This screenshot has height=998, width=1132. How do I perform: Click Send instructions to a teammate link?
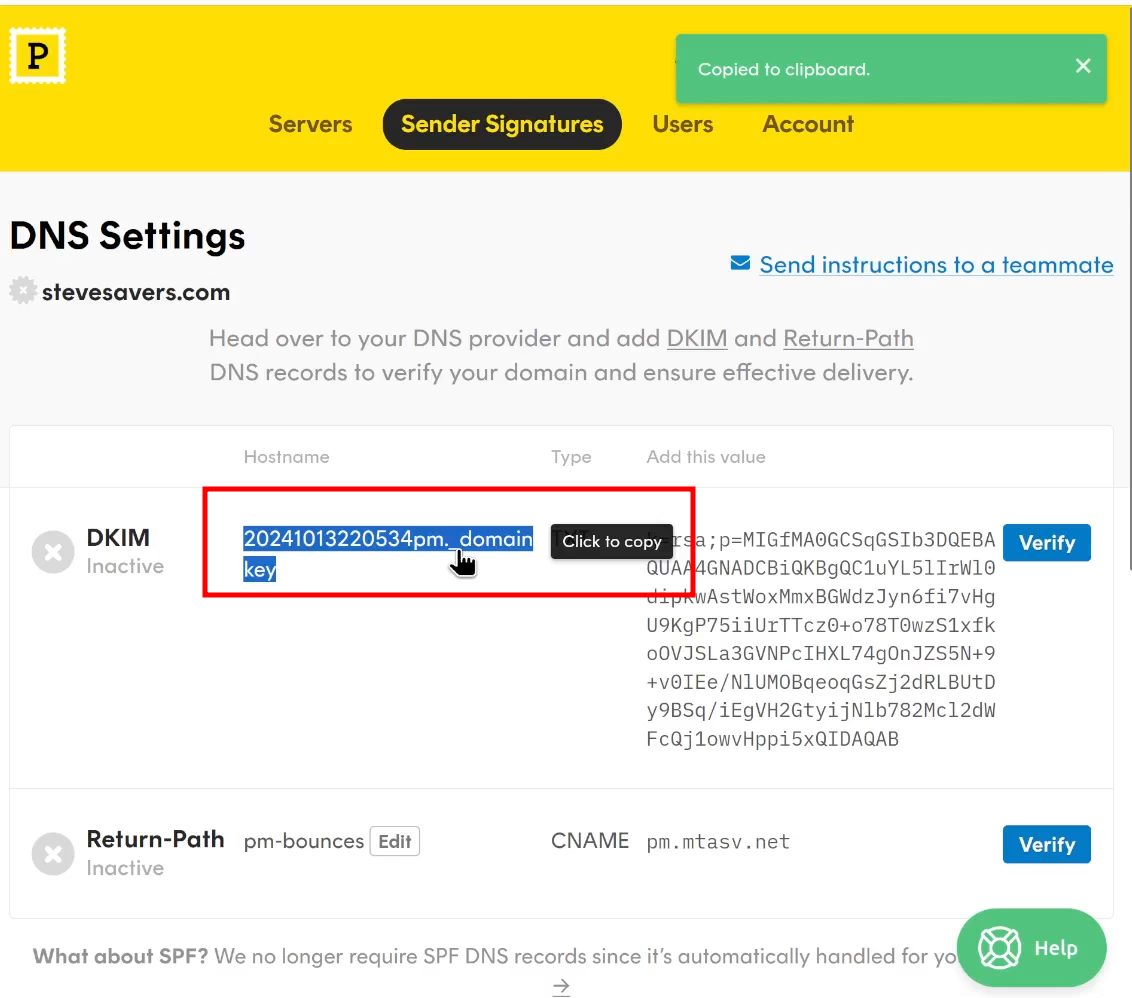(936, 265)
